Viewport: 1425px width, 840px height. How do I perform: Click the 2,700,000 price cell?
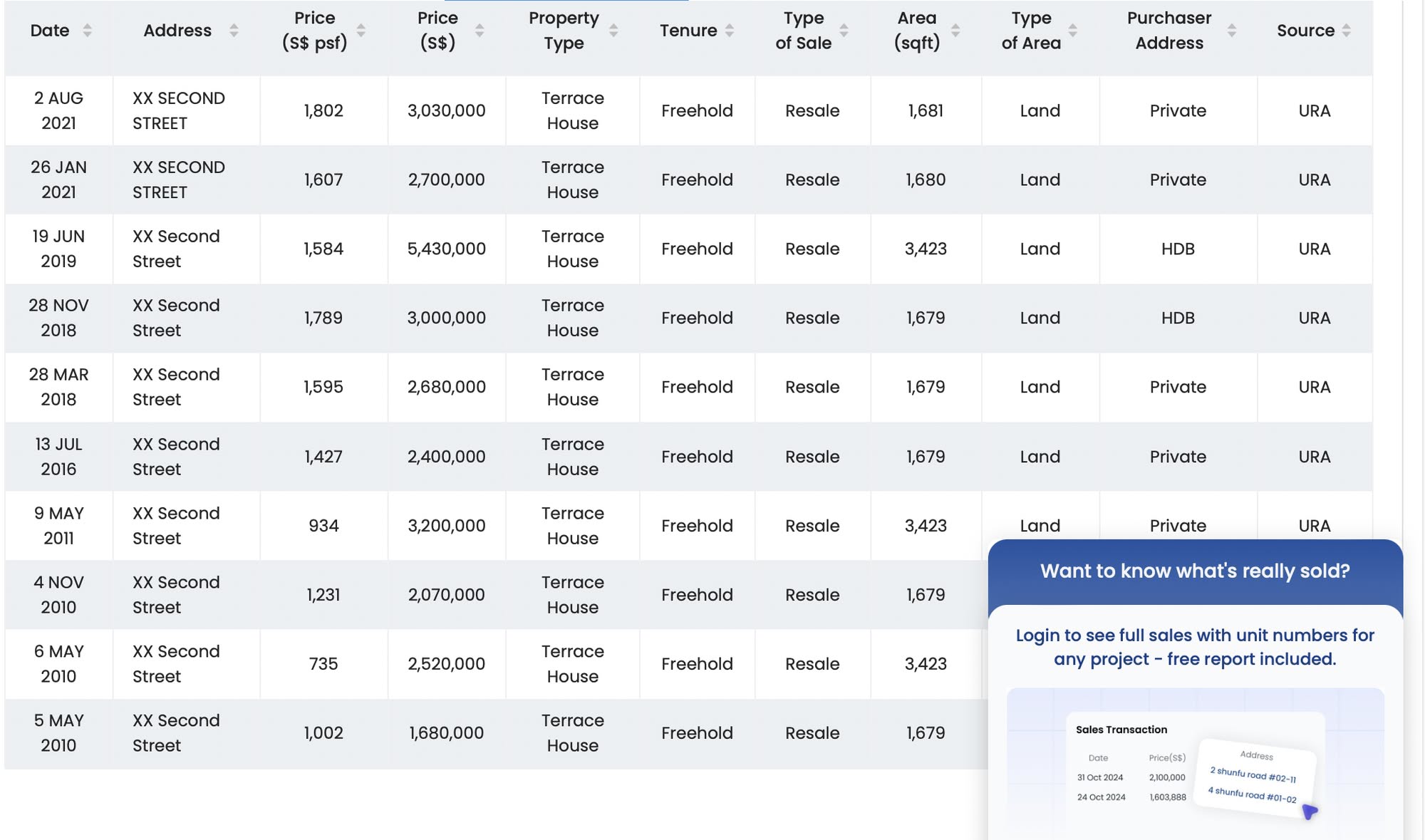pyautogui.click(x=447, y=180)
